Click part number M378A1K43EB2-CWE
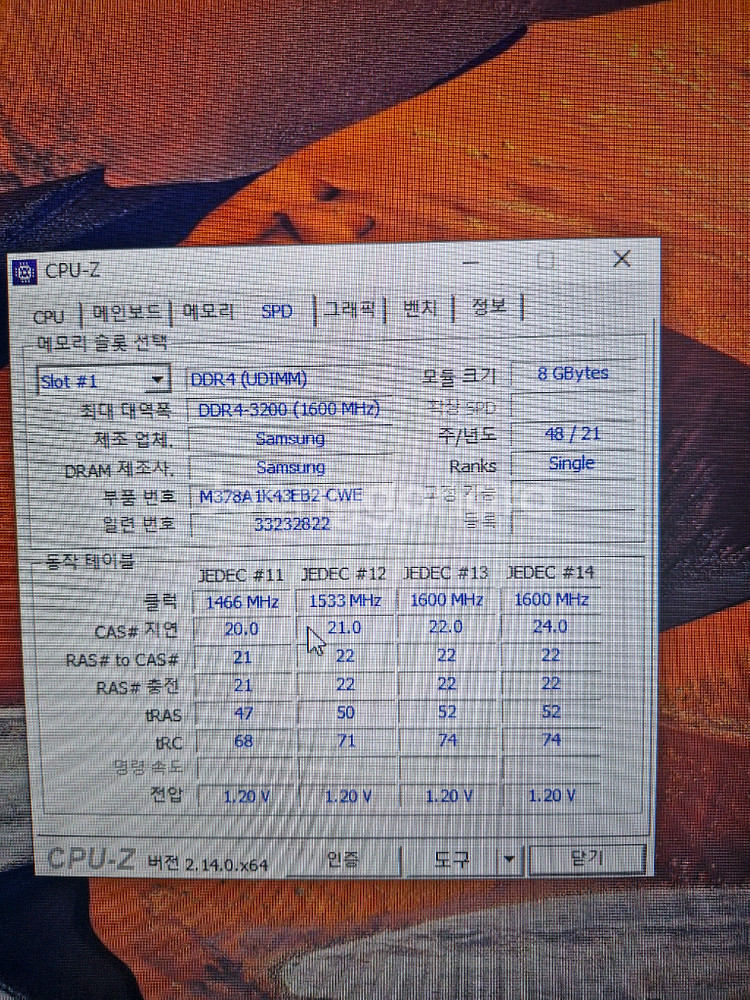Image resolution: width=750 pixels, height=1000 pixels. click(281, 496)
